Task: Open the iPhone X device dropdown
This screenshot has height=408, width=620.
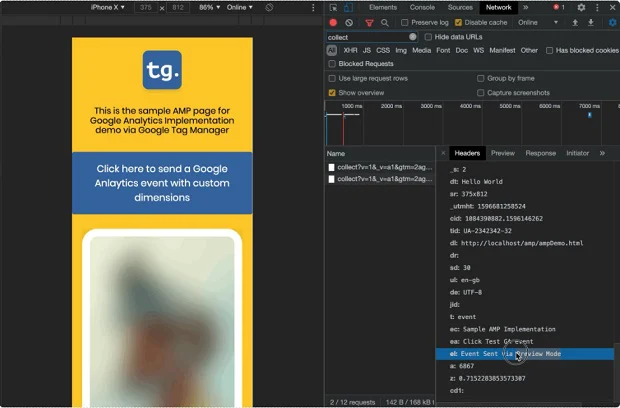Action: [108, 7]
